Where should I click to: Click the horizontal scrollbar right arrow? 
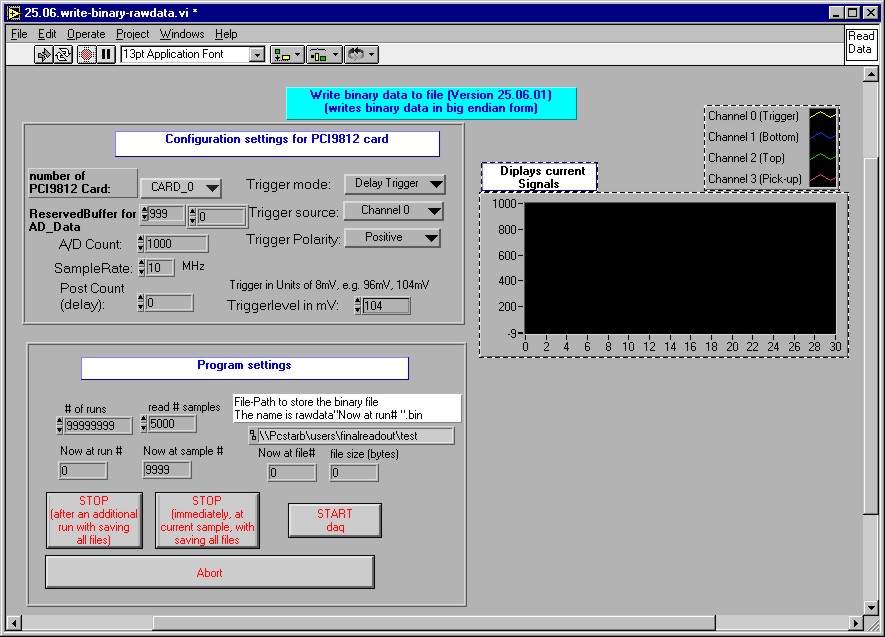coord(856,623)
